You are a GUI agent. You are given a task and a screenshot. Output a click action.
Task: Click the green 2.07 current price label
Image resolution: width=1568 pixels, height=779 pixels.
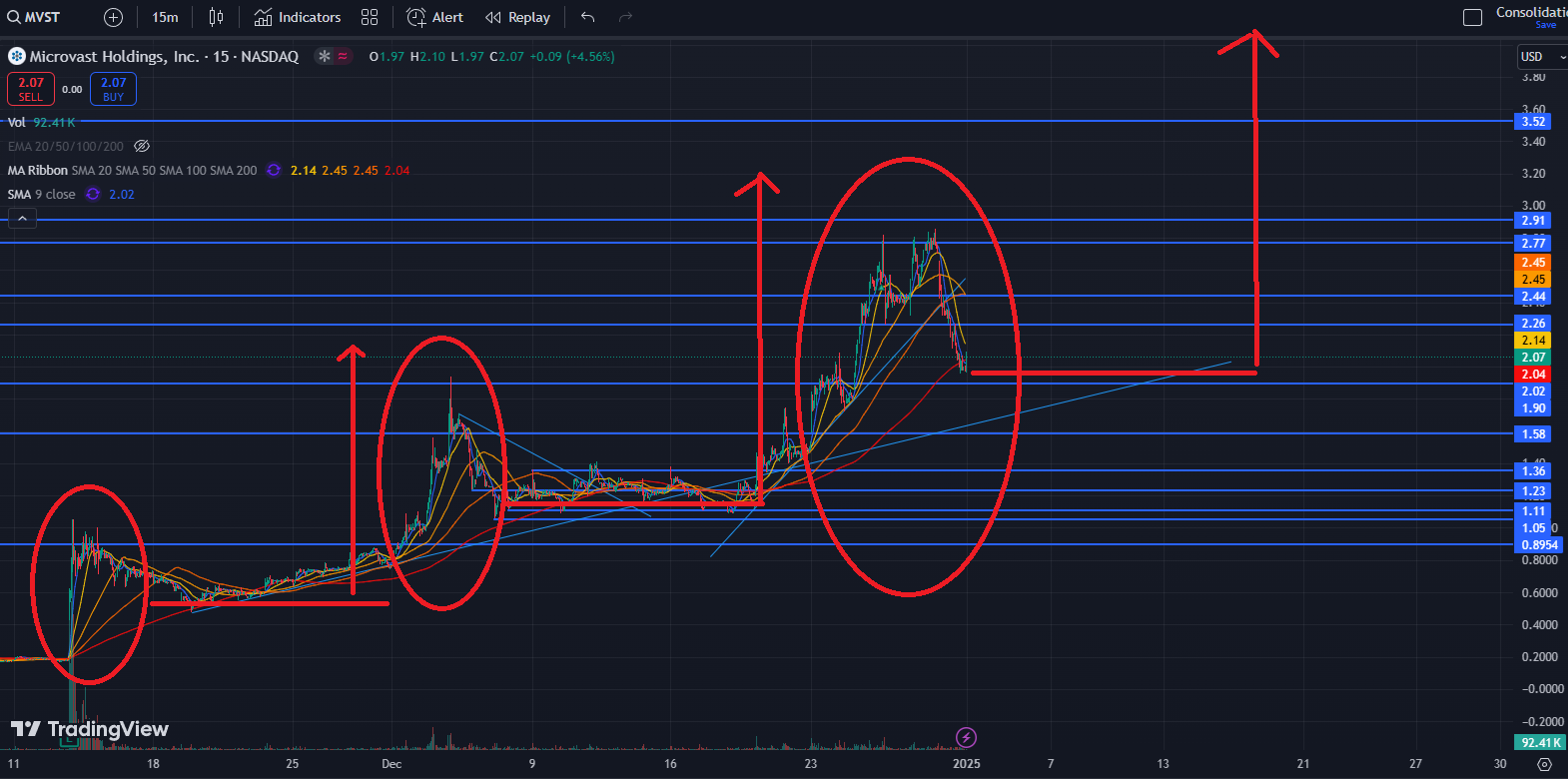point(1533,358)
